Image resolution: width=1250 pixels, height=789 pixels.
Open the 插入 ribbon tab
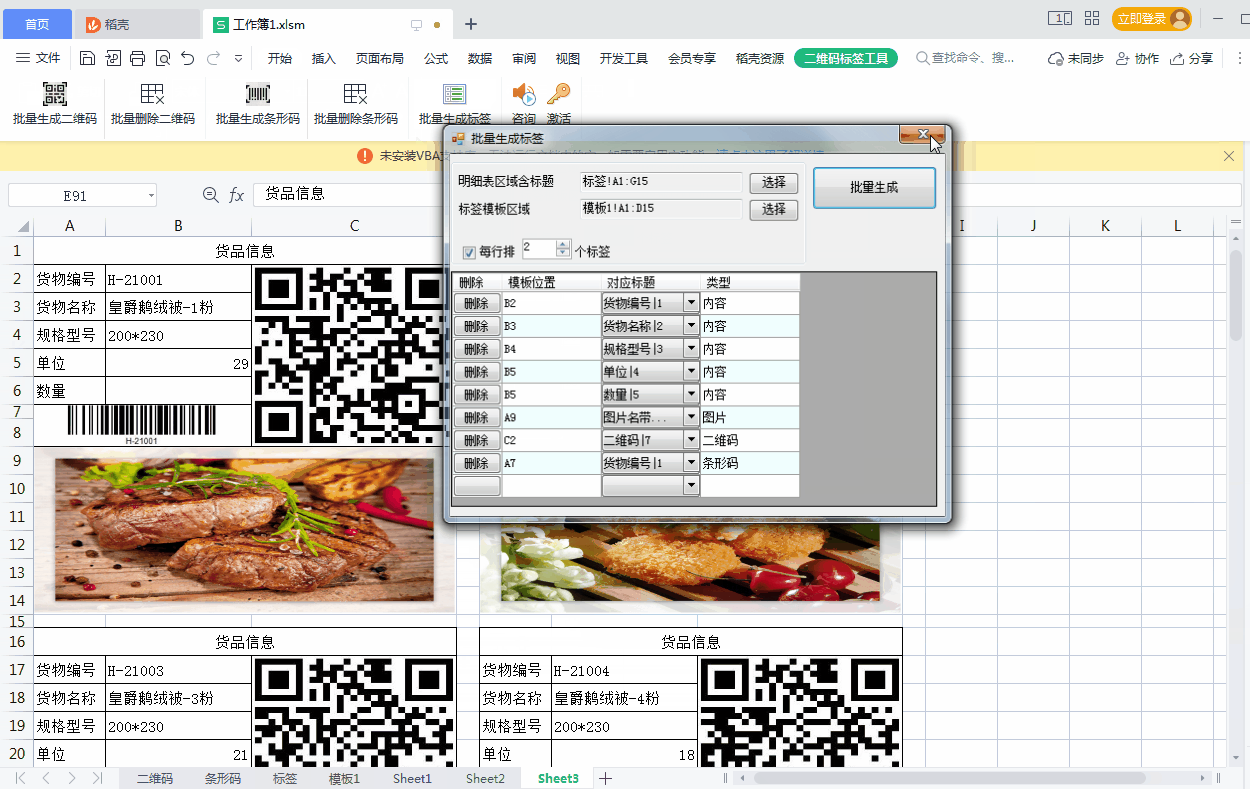pyautogui.click(x=324, y=59)
